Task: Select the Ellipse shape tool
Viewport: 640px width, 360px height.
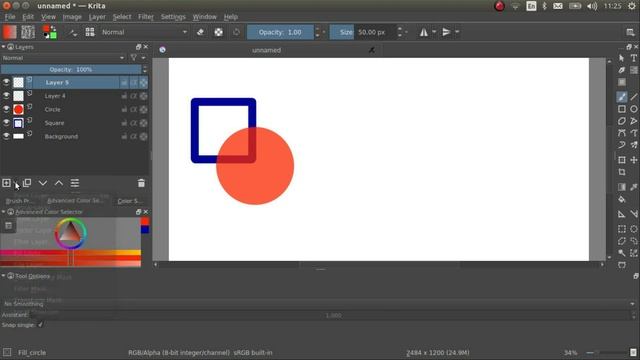Action: (634, 109)
